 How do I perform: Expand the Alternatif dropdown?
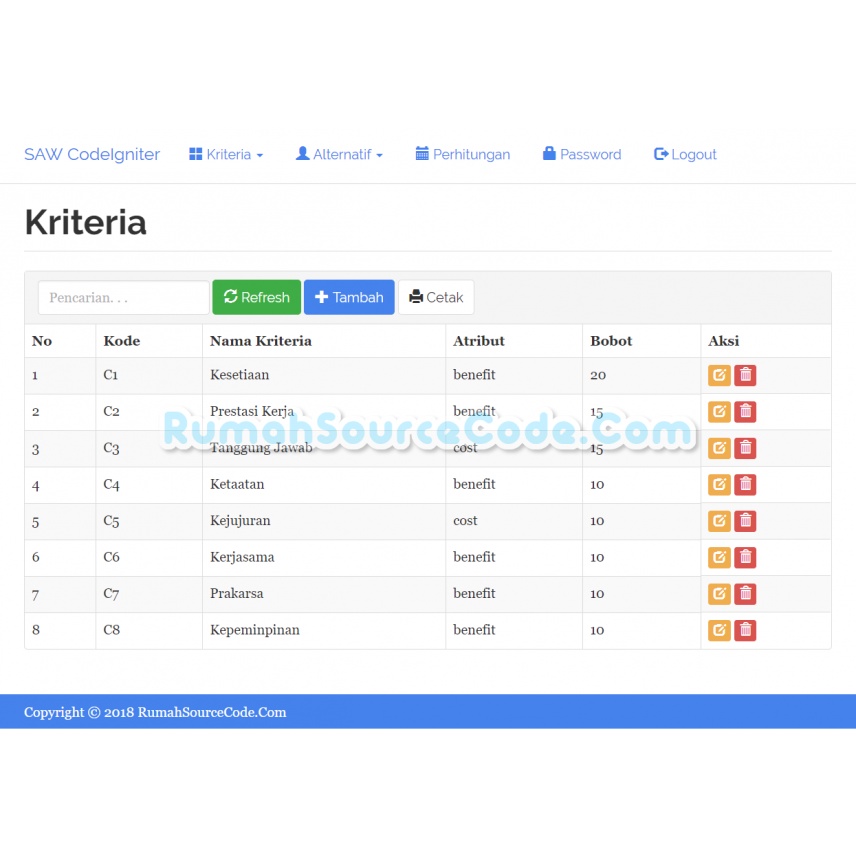339,154
